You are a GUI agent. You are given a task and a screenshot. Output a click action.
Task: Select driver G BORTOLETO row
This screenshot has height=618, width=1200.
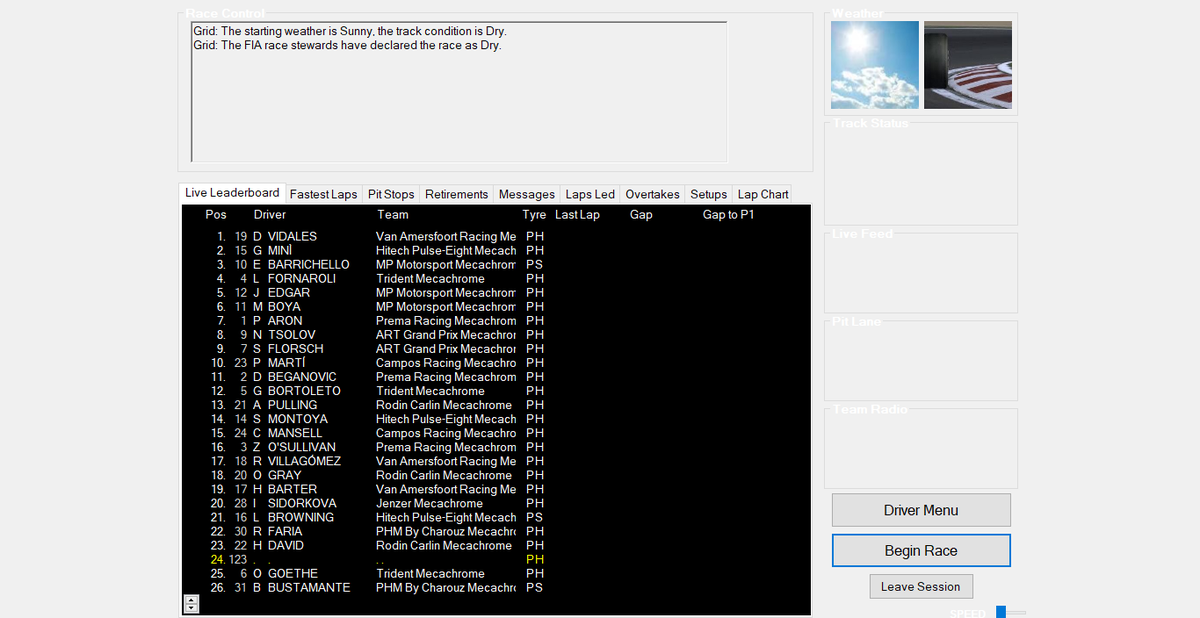[x=496, y=390]
